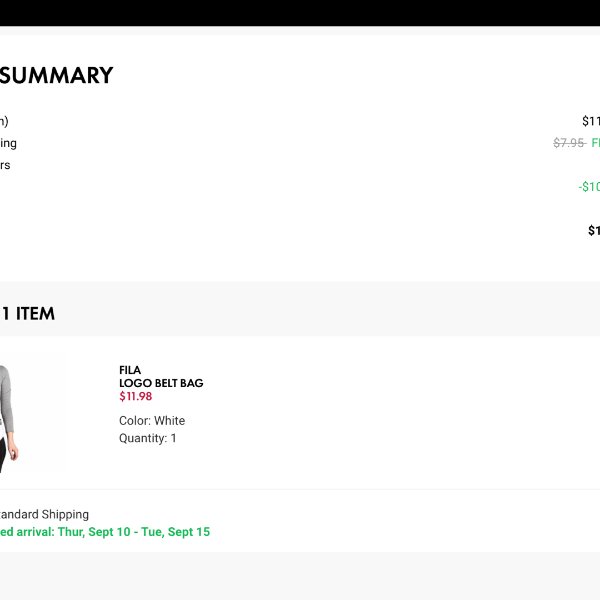Click the subtotal row label ending in parenthesis

pos(4,121)
